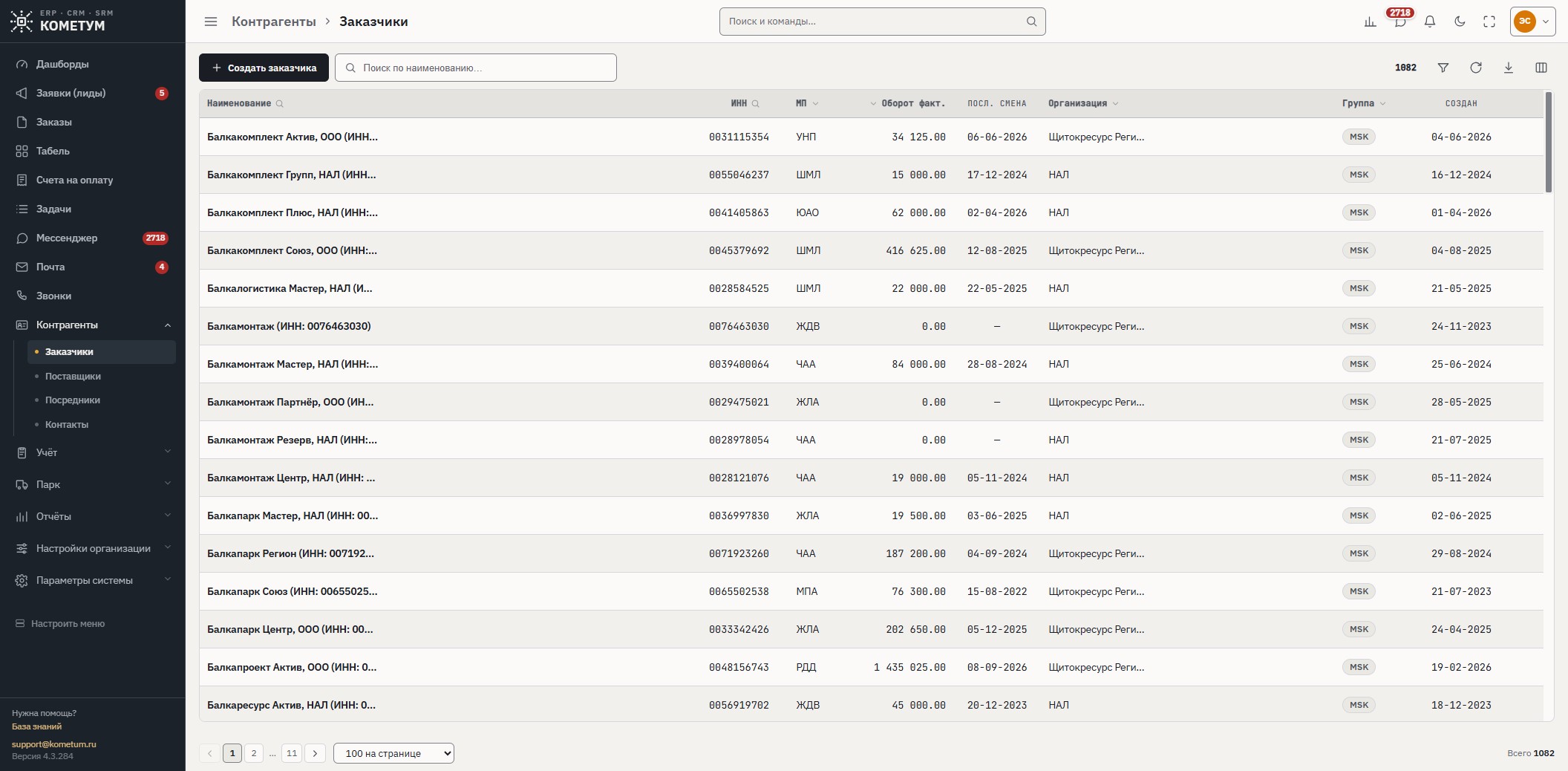Click the Создать заказчика button
Image resolution: width=1568 pixels, height=771 pixels.
coord(264,68)
